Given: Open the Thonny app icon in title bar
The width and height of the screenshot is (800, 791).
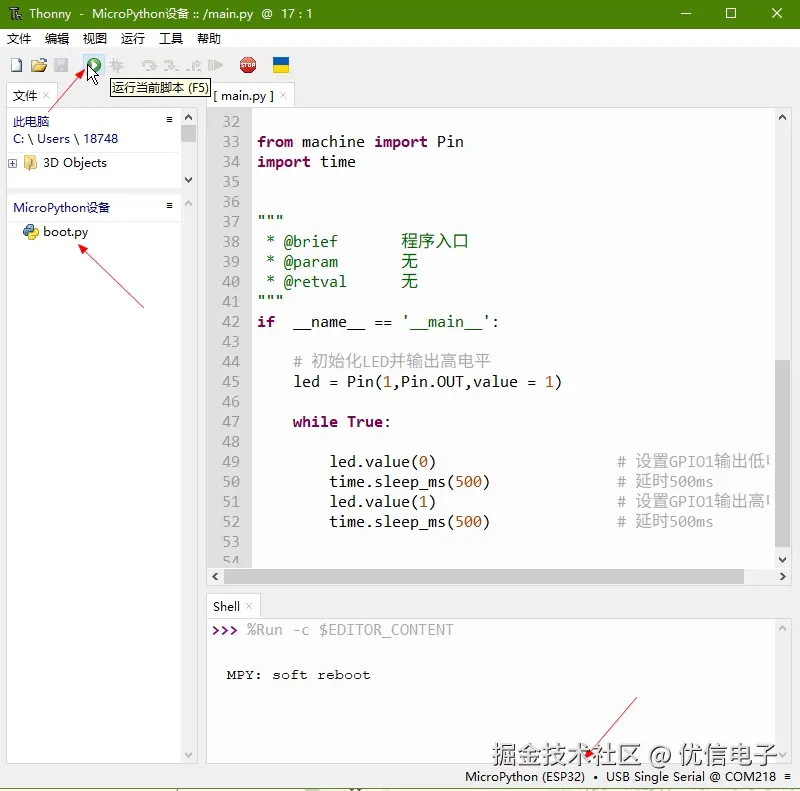Looking at the screenshot, I should [x=15, y=13].
